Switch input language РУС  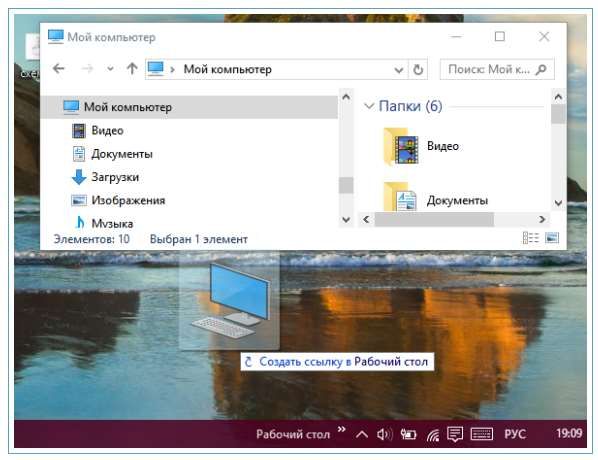pos(515,434)
